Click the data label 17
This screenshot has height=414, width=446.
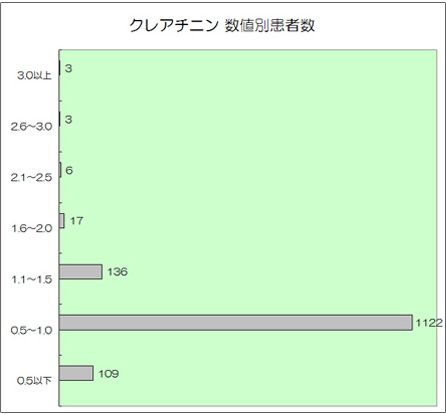76,221
